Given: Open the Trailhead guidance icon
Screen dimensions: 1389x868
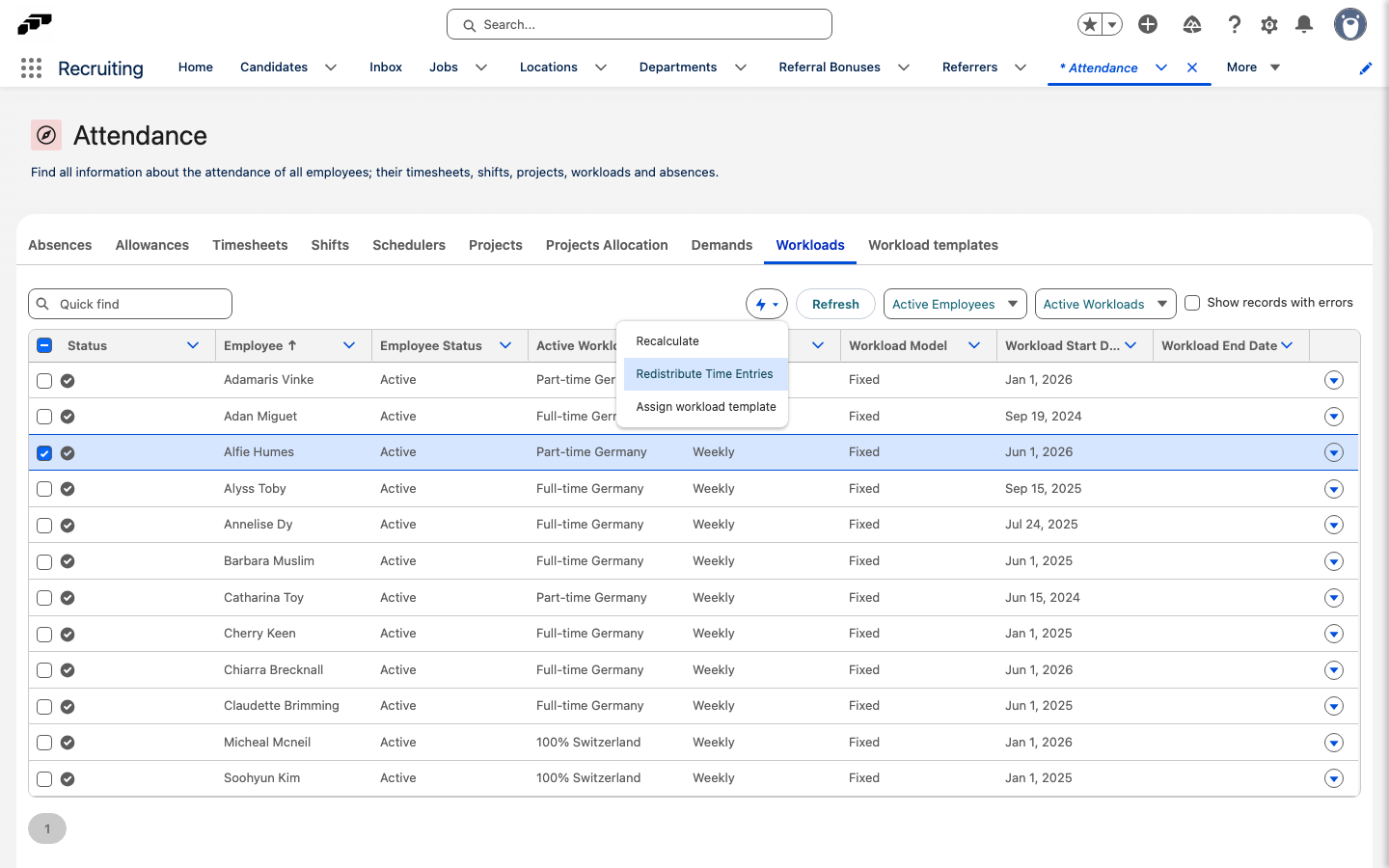Looking at the screenshot, I should (1192, 25).
